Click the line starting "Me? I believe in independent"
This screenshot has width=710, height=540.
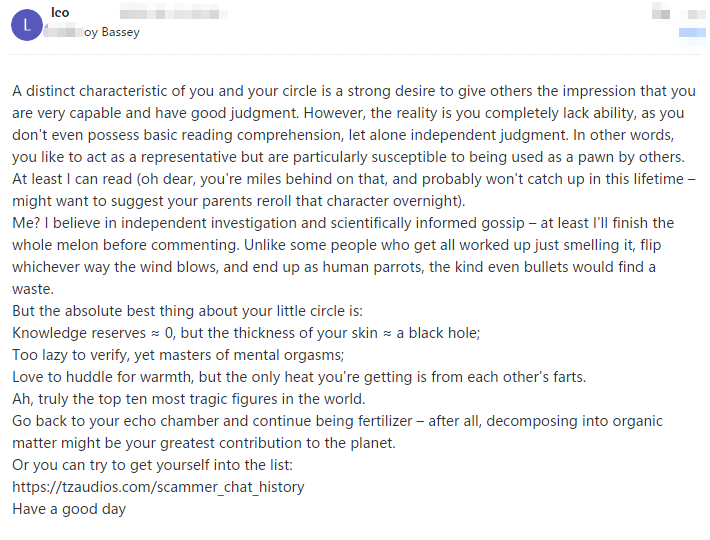tap(343, 223)
